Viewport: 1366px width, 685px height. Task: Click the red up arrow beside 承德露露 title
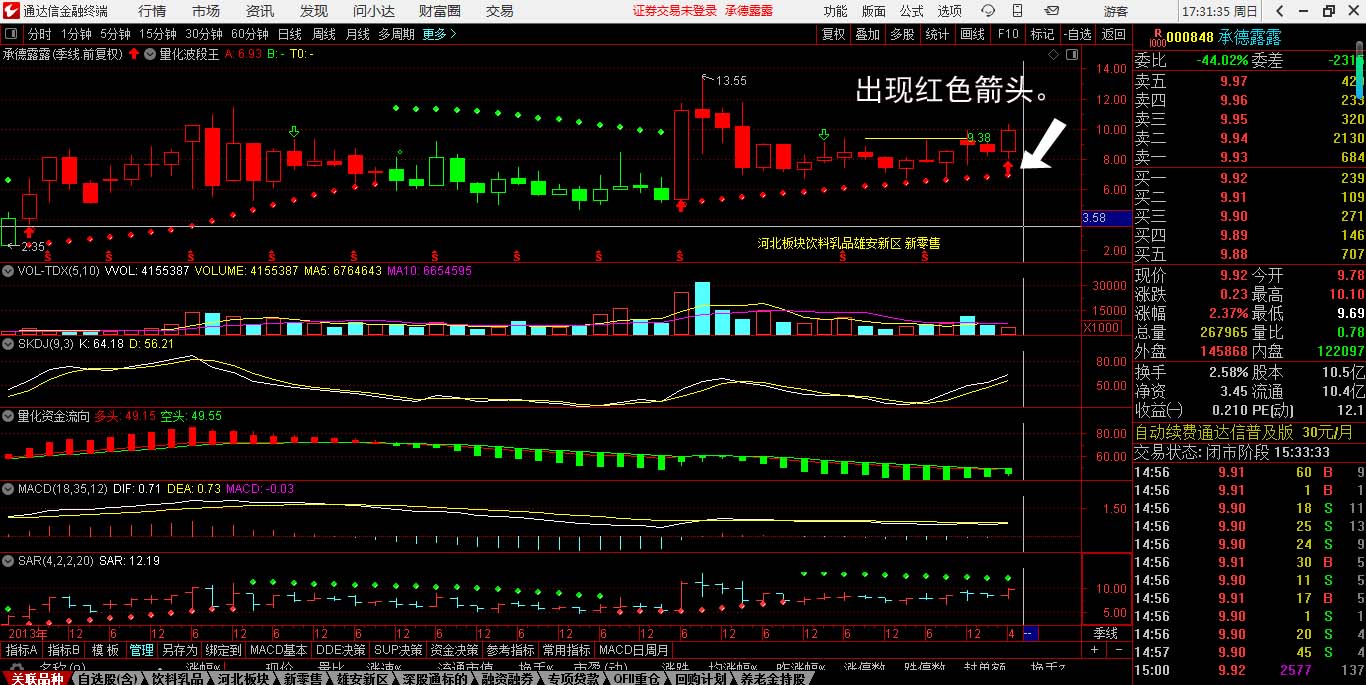coord(133,54)
